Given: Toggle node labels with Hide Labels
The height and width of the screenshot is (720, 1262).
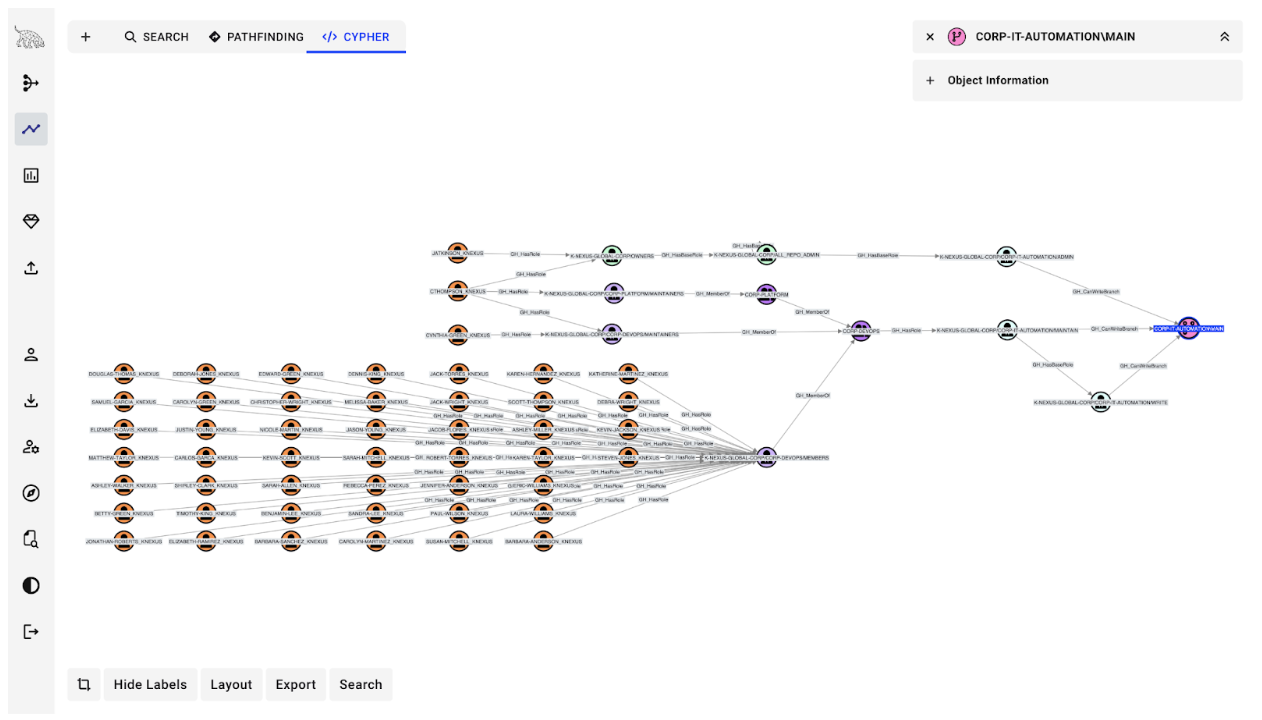Looking at the screenshot, I should tap(150, 685).
